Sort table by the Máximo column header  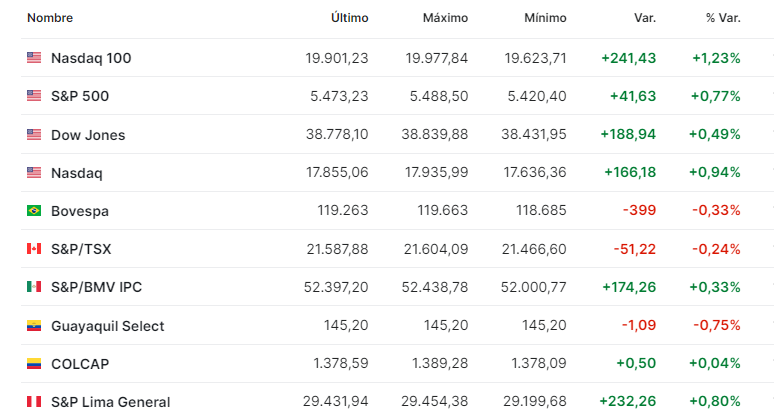point(445,18)
